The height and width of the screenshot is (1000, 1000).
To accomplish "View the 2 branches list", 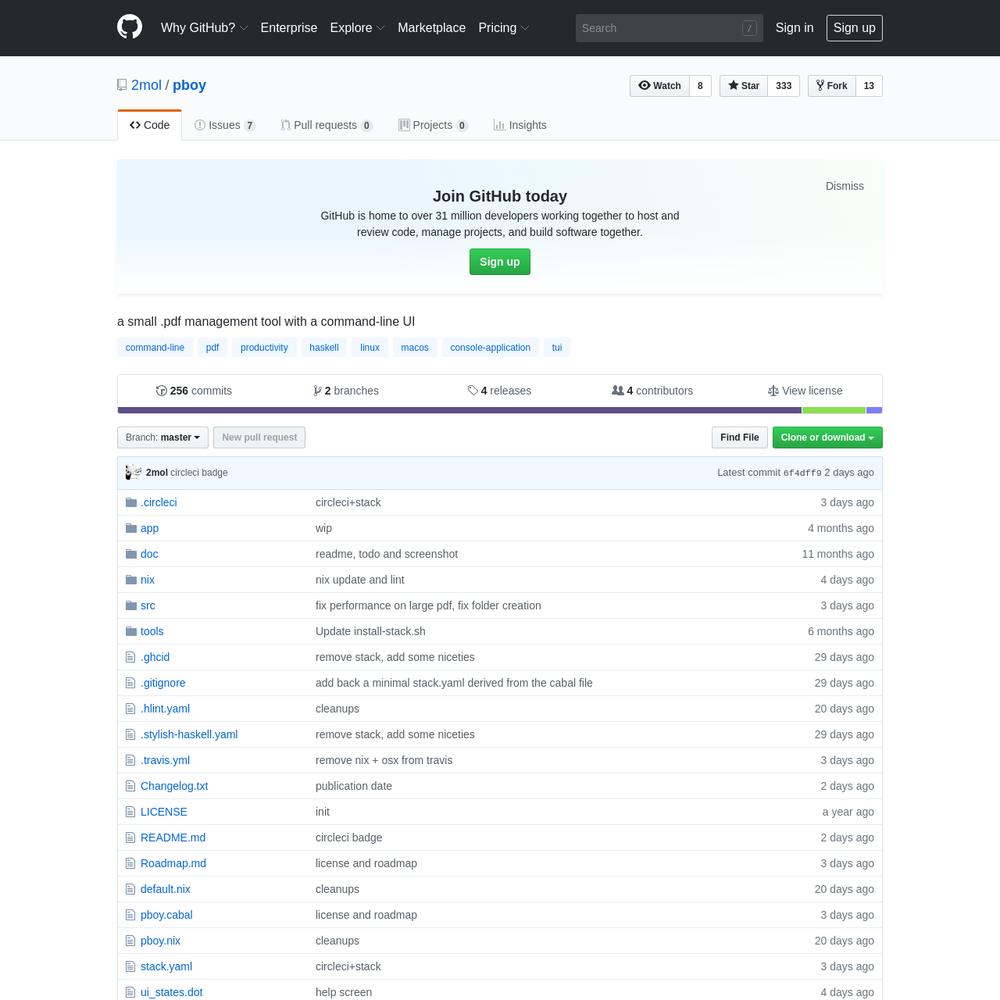I will [346, 391].
